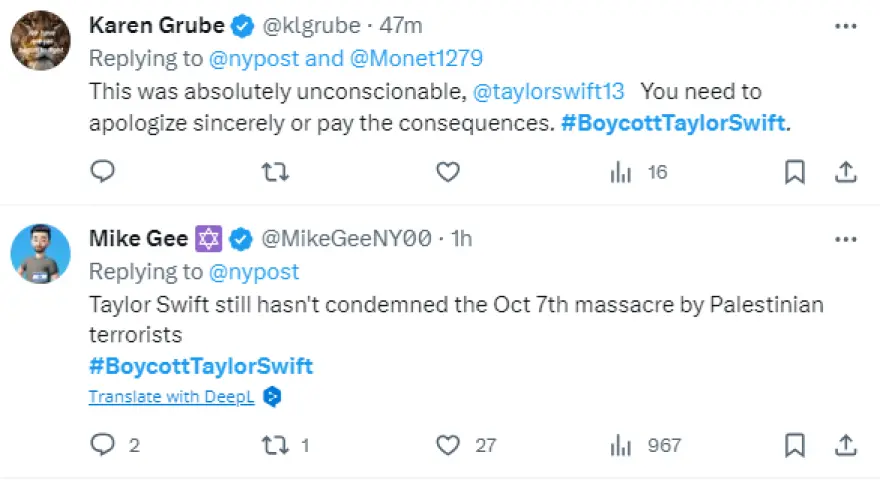
Task: Click Translate with DeepL link
Action: (171, 397)
